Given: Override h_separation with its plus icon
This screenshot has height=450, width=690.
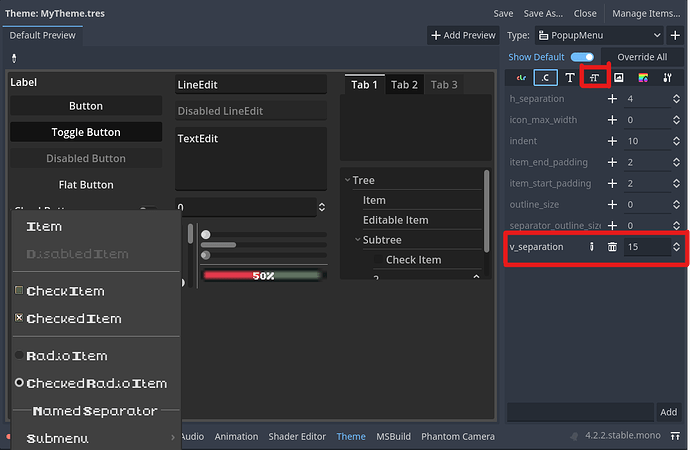Looking at the screenshot, I should (x=612, y=99).
